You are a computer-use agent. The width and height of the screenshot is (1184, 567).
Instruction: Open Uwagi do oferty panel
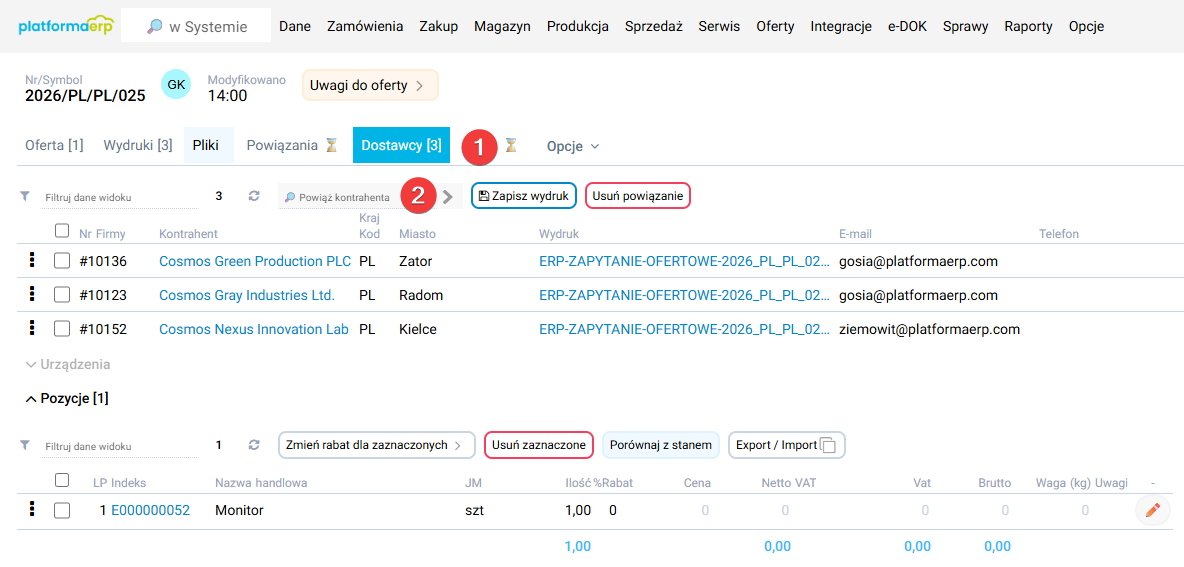coord(370,85)
